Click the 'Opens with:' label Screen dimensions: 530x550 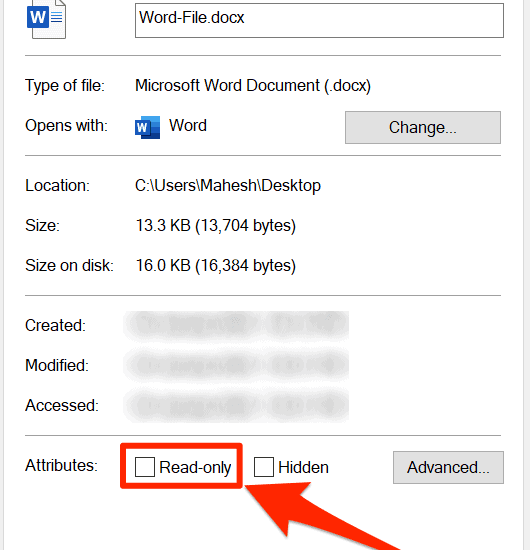point(66,126)
